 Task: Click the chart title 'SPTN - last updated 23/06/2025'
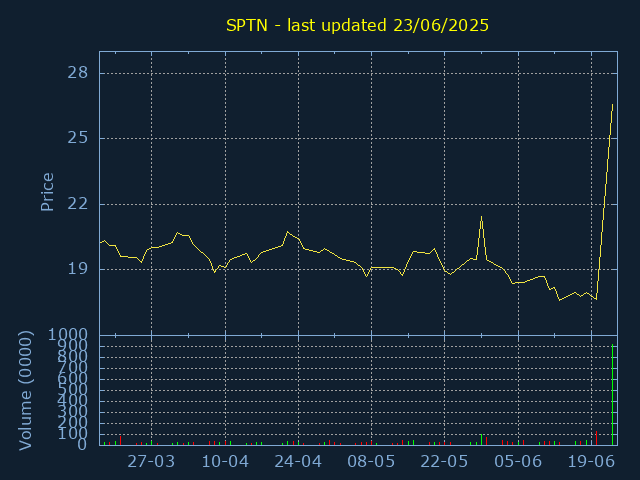pos(357,25)
